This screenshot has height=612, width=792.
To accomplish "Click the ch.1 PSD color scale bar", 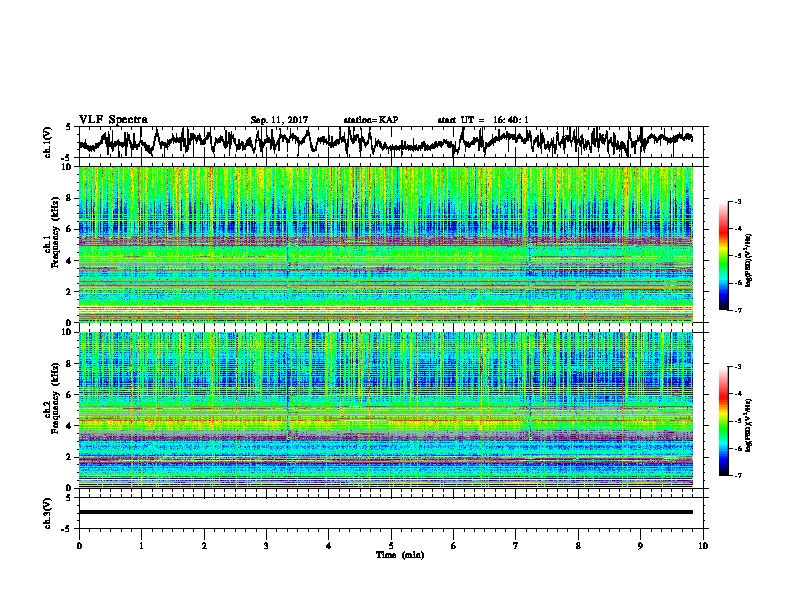I will (x=724, y=256).
